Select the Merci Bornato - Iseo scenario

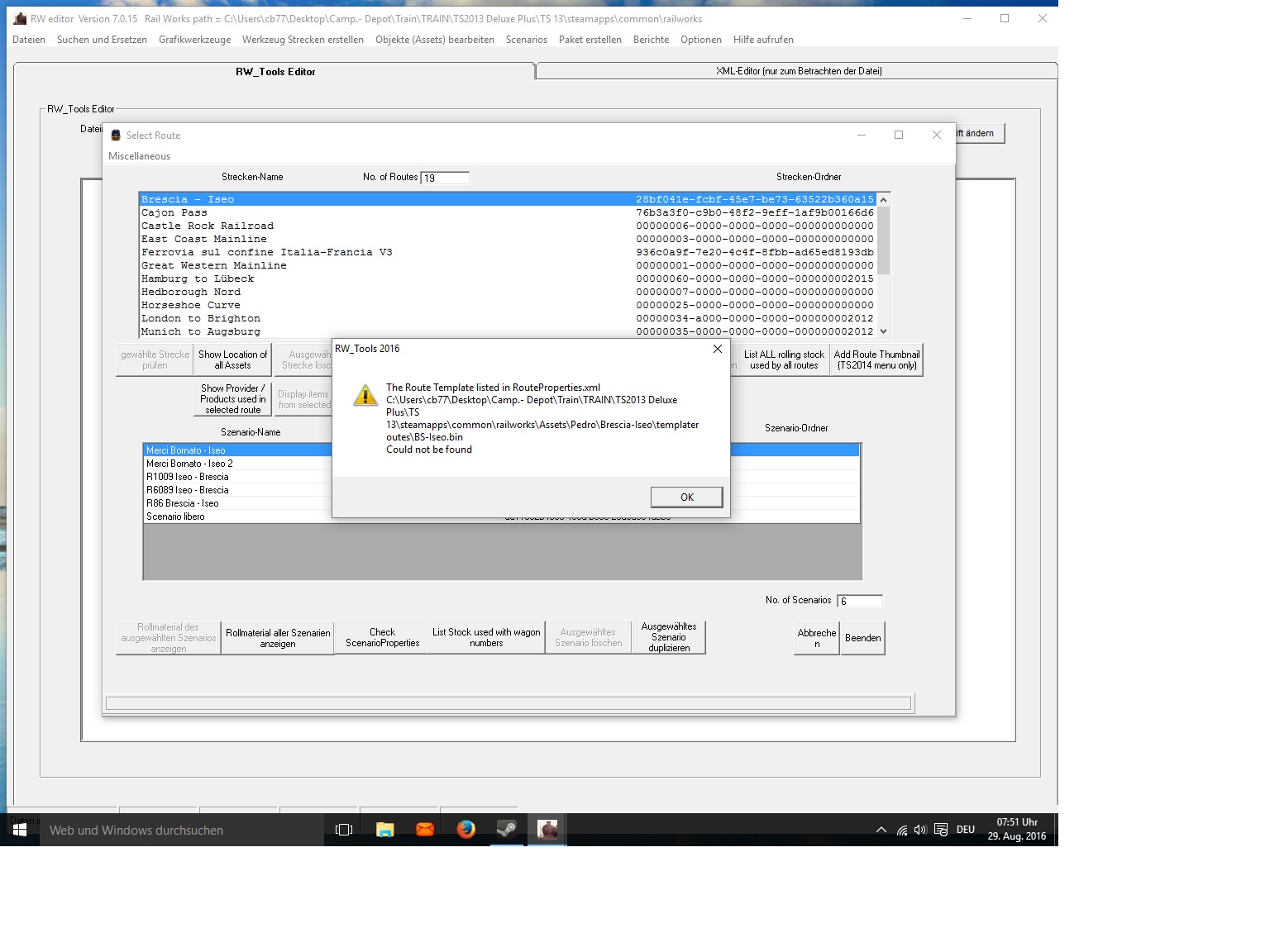(238, 450)
